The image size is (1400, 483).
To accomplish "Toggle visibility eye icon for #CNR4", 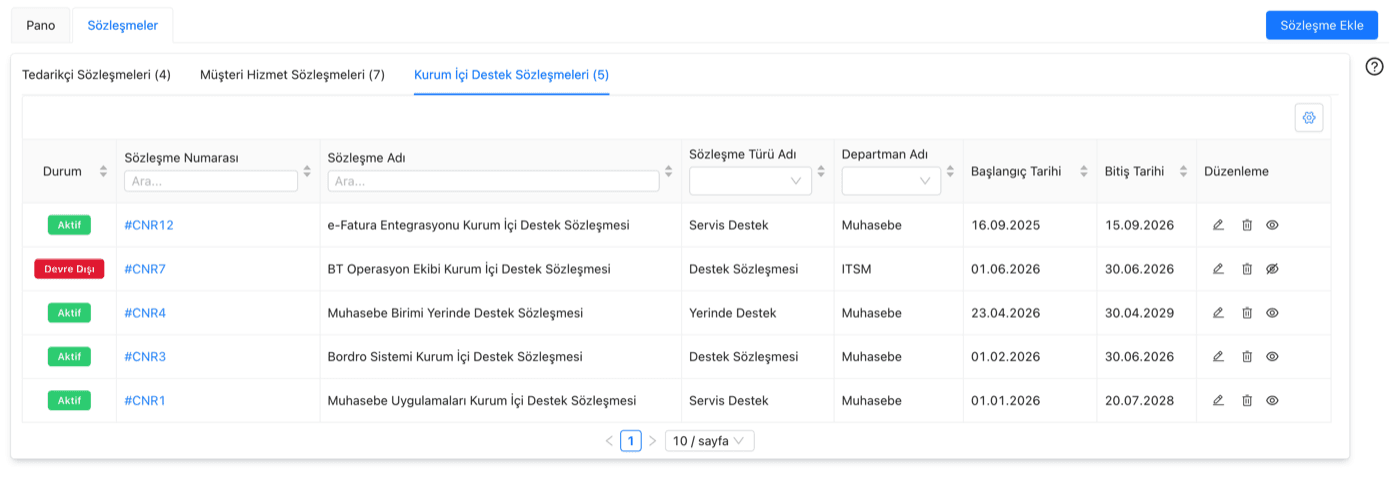I will 1272,313.
